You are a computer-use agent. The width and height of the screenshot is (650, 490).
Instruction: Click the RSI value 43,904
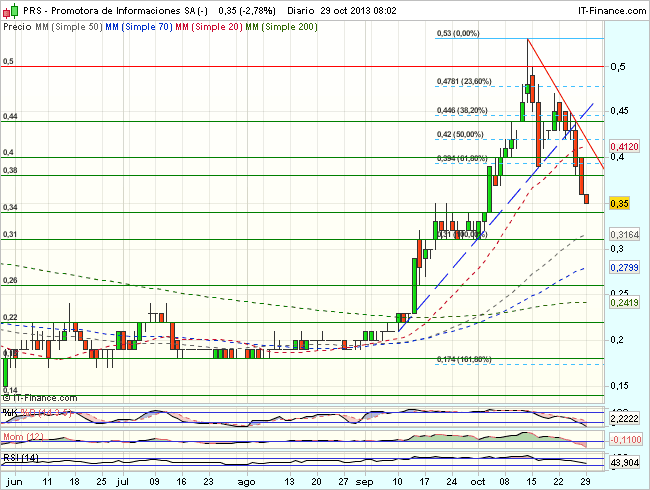click(x=624, y=463)
